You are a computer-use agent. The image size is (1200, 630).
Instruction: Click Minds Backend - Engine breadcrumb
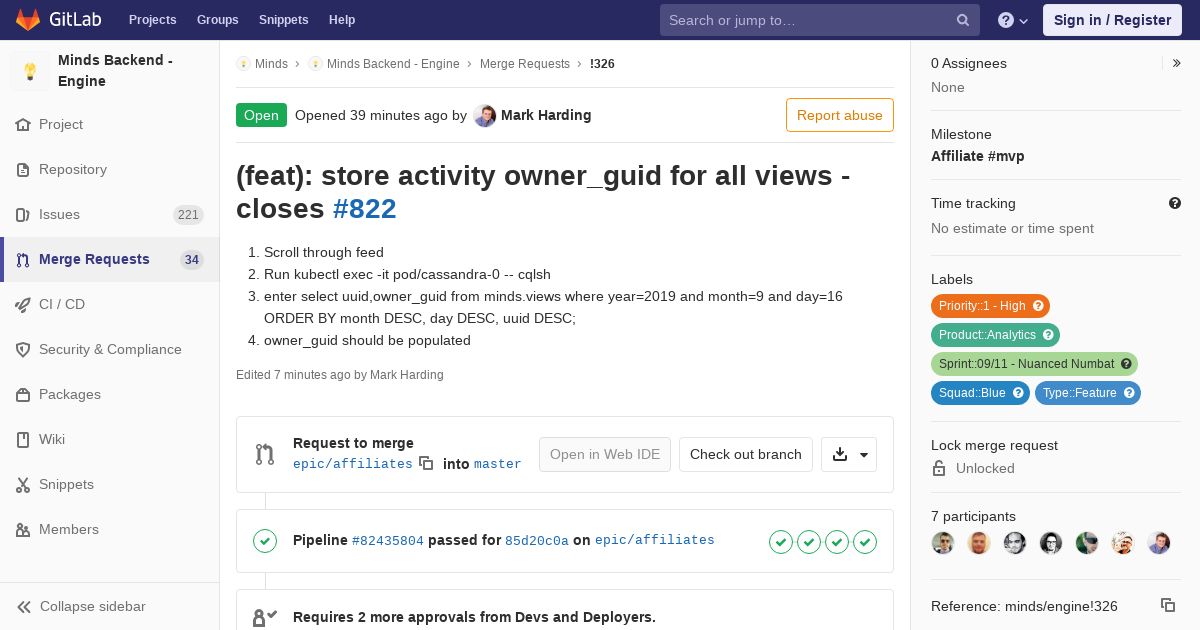[393, 64]
